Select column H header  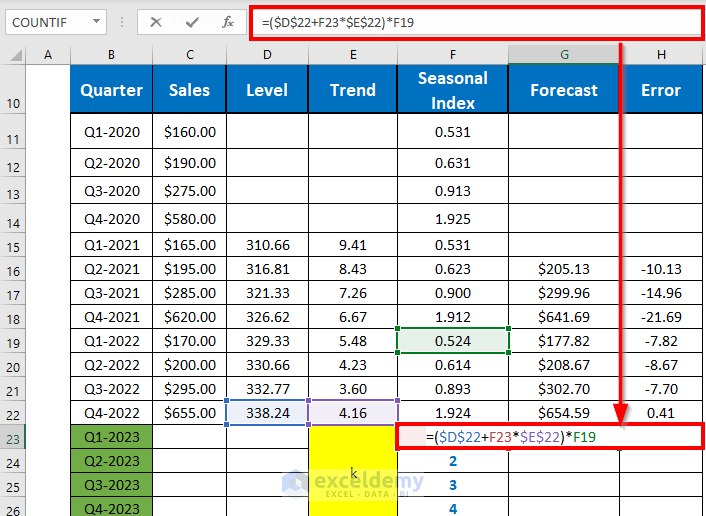tap(662, 54)
